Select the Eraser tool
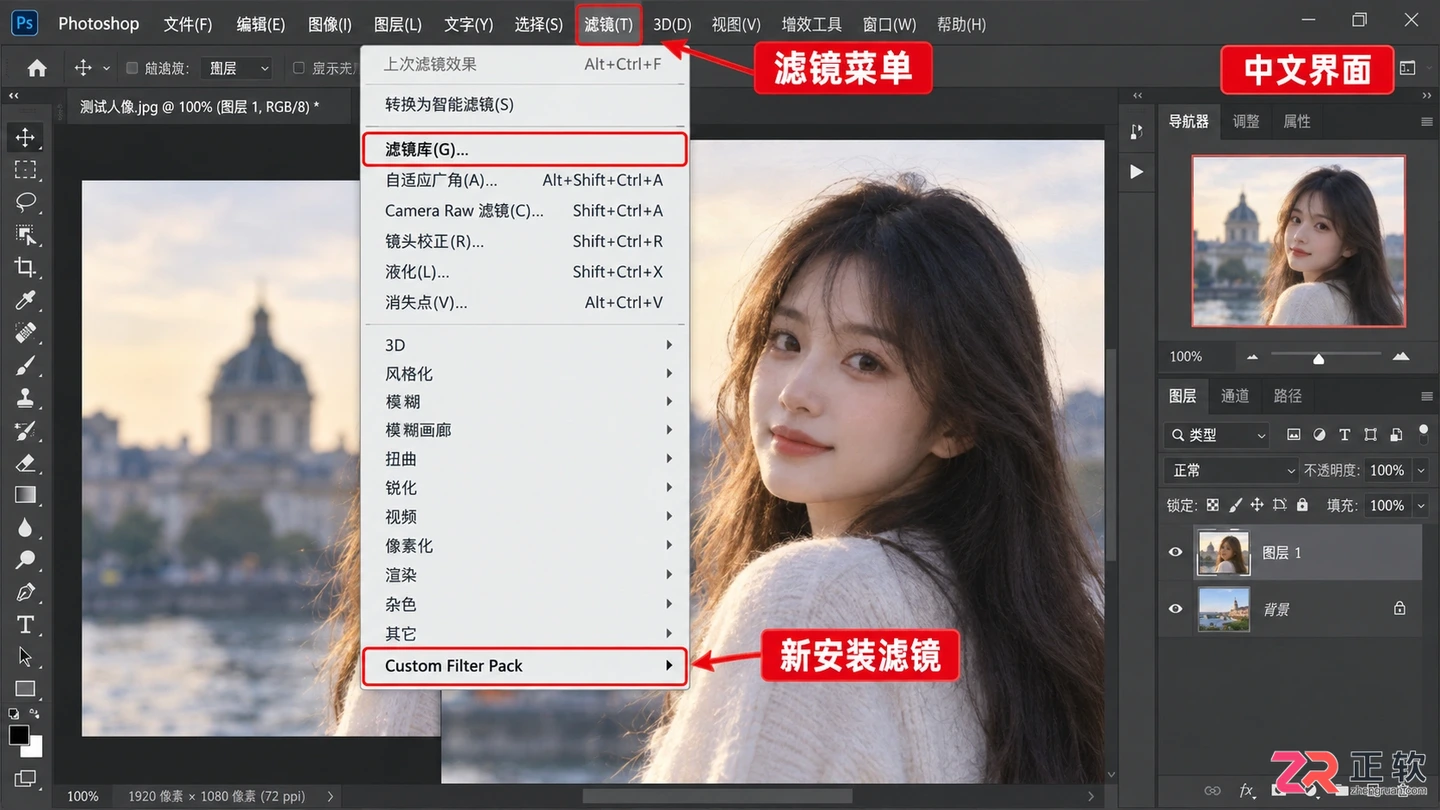Viewport: 1440px width, 810px height. point(25,462)
